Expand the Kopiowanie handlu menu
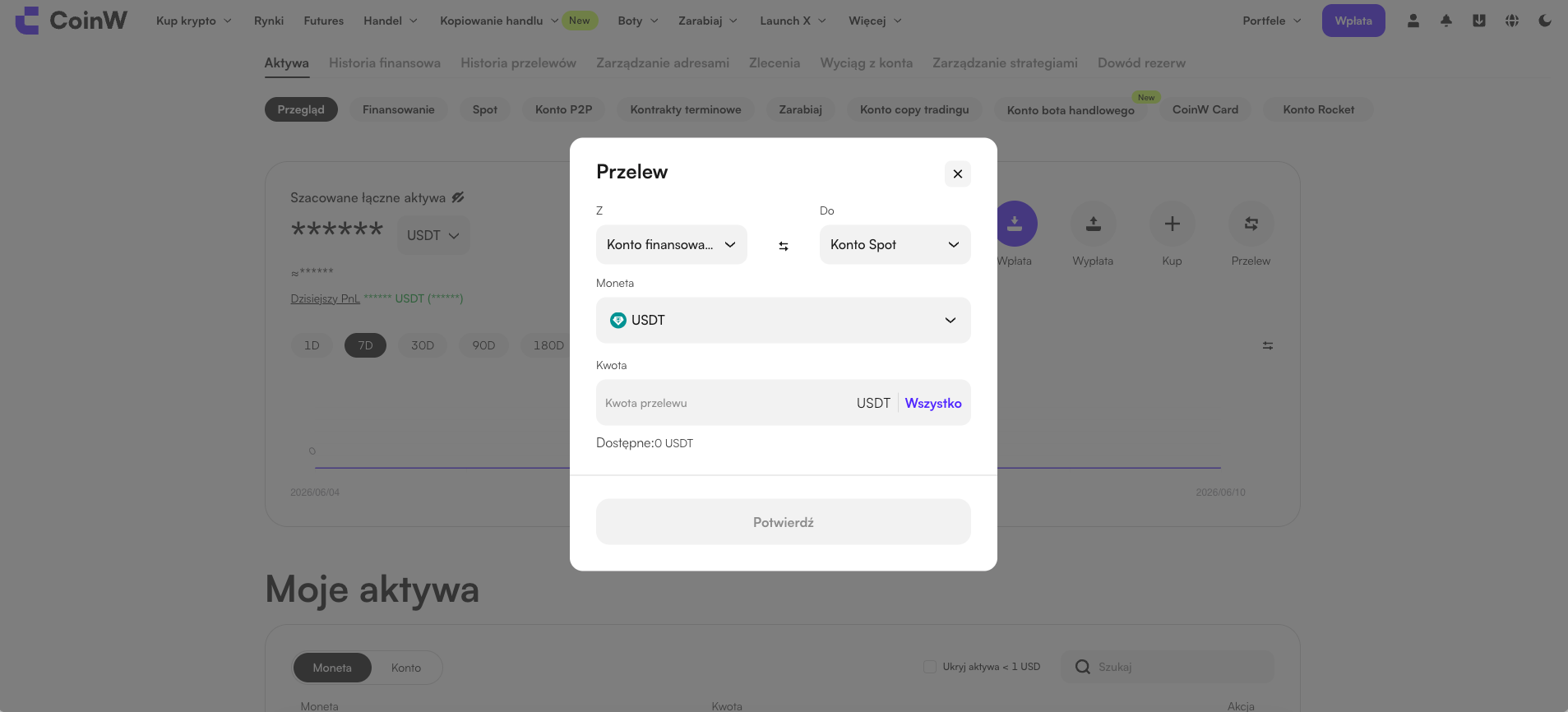Image resolution: width=1568 pixels, height=712 pixels. tap(499, 21)
